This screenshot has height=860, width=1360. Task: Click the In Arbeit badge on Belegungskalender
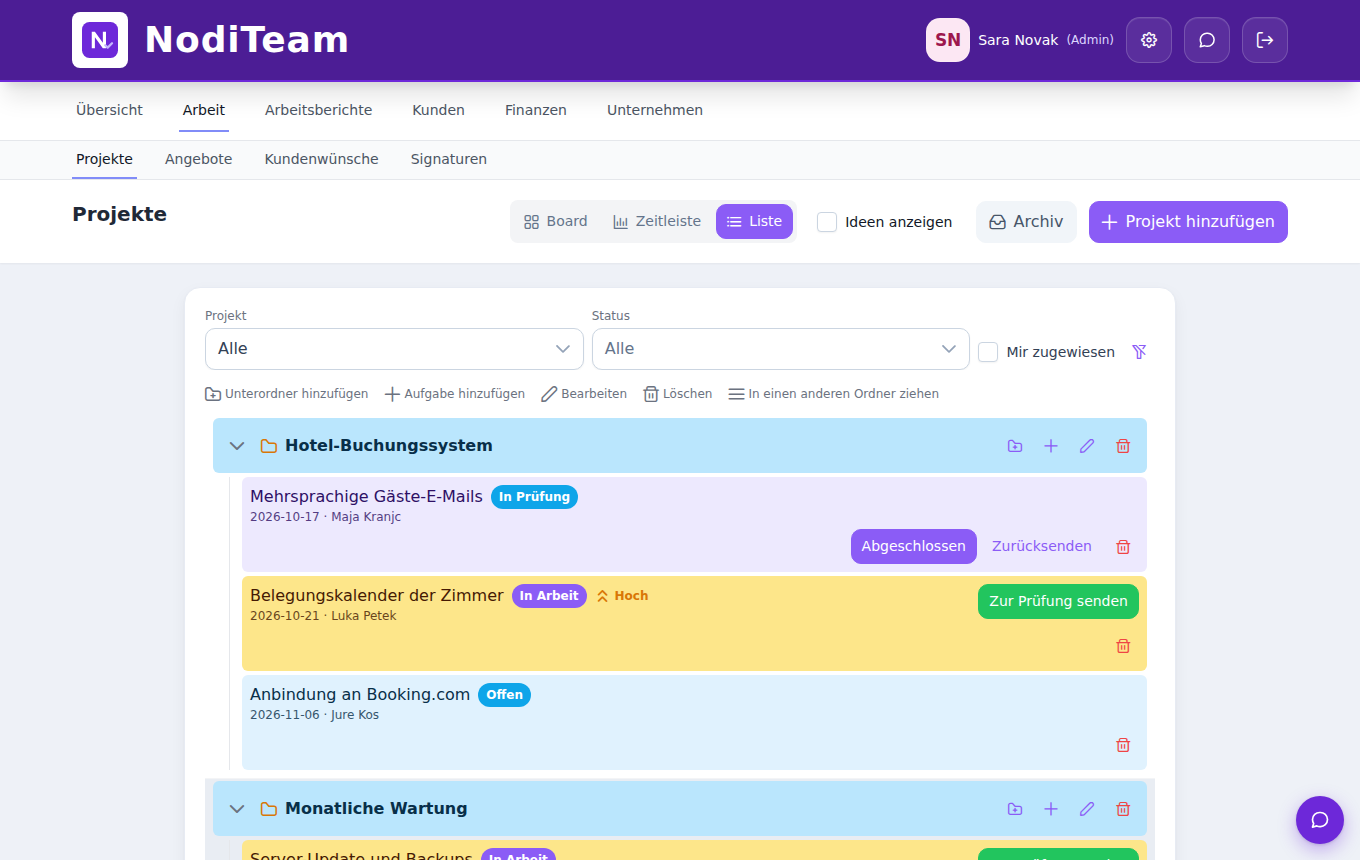tap(549, 596)
